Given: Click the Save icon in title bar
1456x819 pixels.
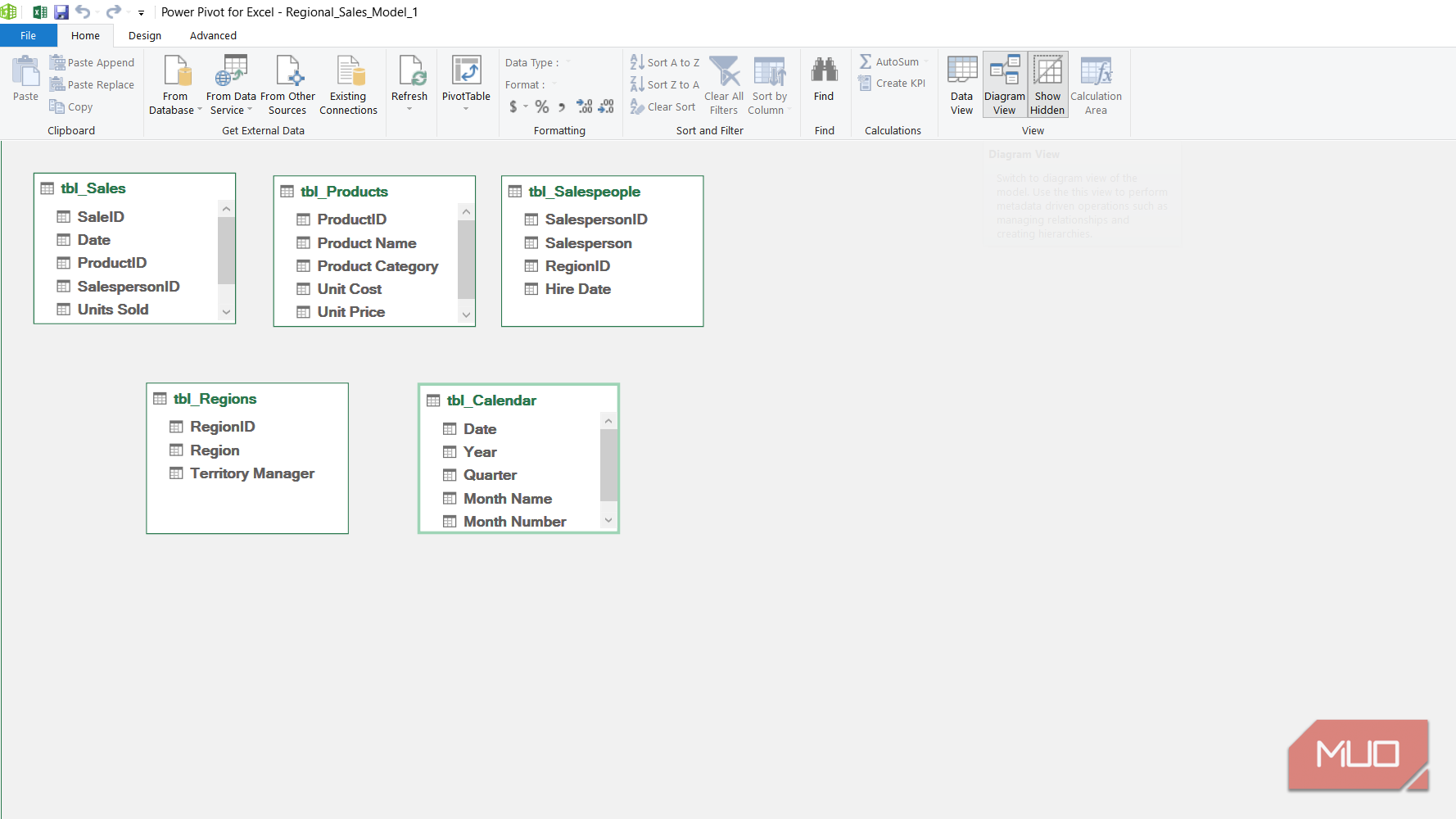Looking at the screenshot, I should (61, 11).
